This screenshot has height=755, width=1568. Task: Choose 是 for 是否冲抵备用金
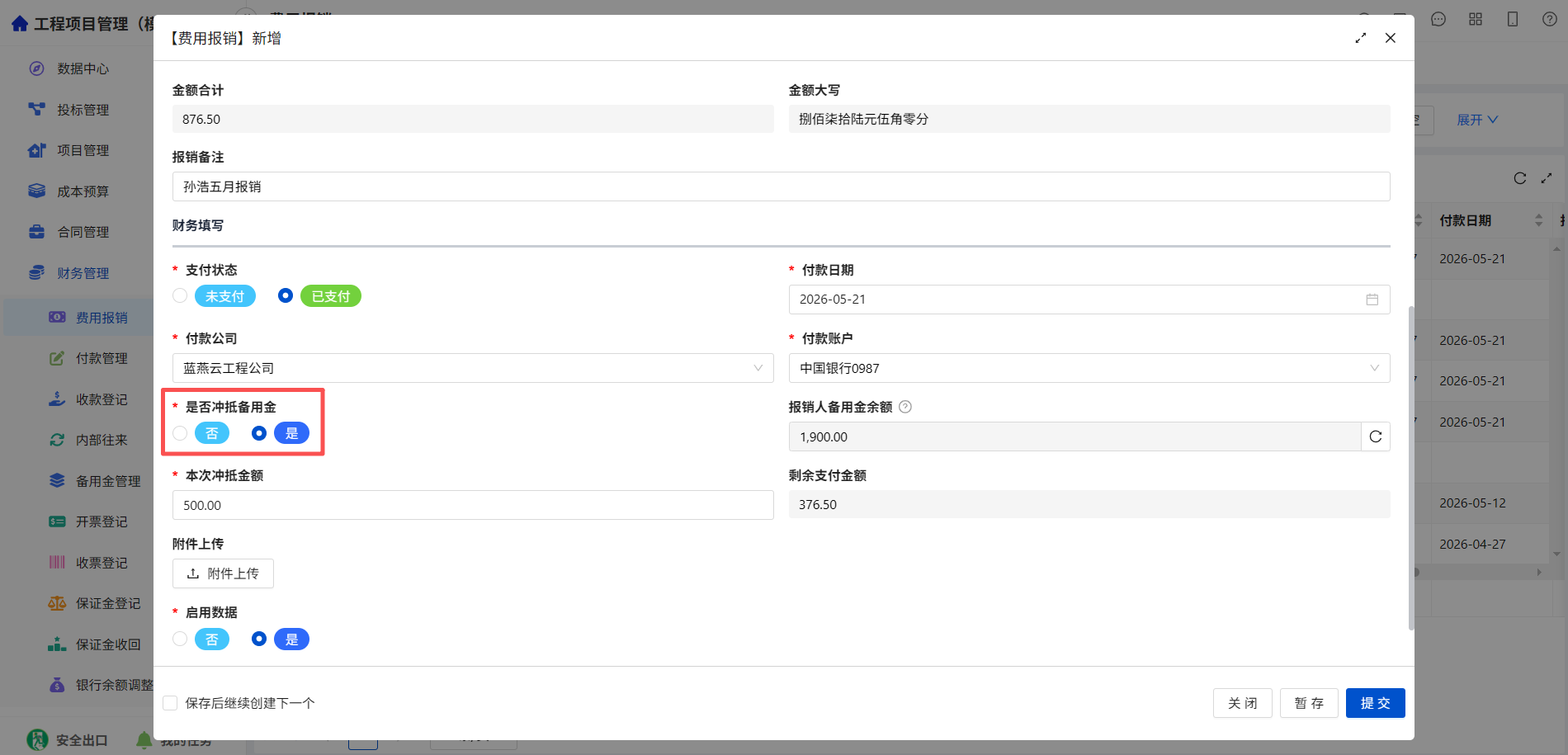click(259, 433)
